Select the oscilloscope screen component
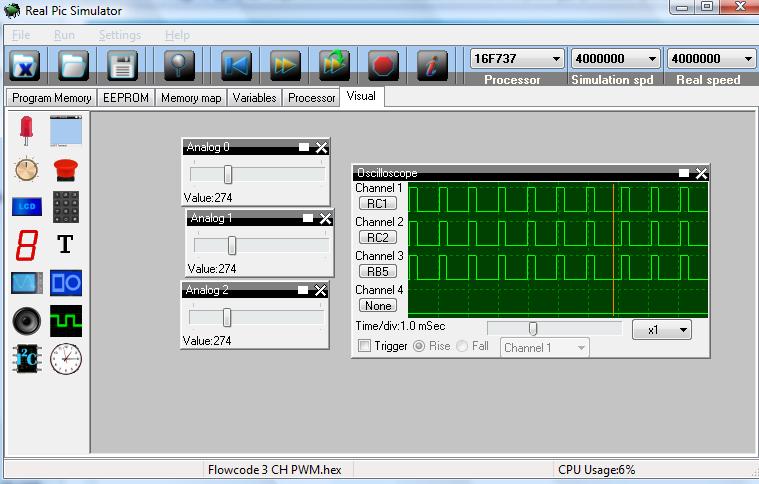Image resolution: width=759 pixels, height=484 pixels. coord(27,283)
